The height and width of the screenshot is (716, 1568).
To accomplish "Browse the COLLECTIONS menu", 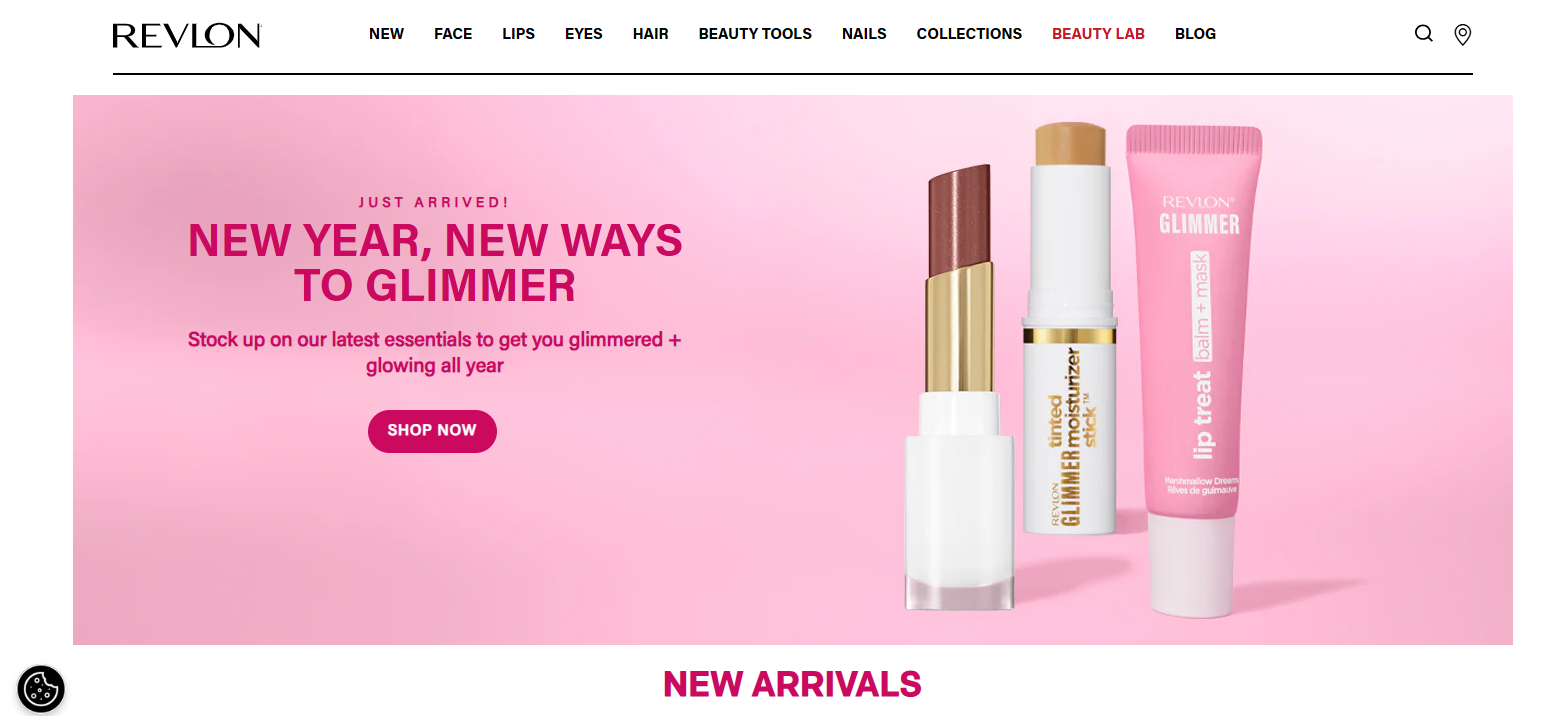I will click(x=969, y=34).
